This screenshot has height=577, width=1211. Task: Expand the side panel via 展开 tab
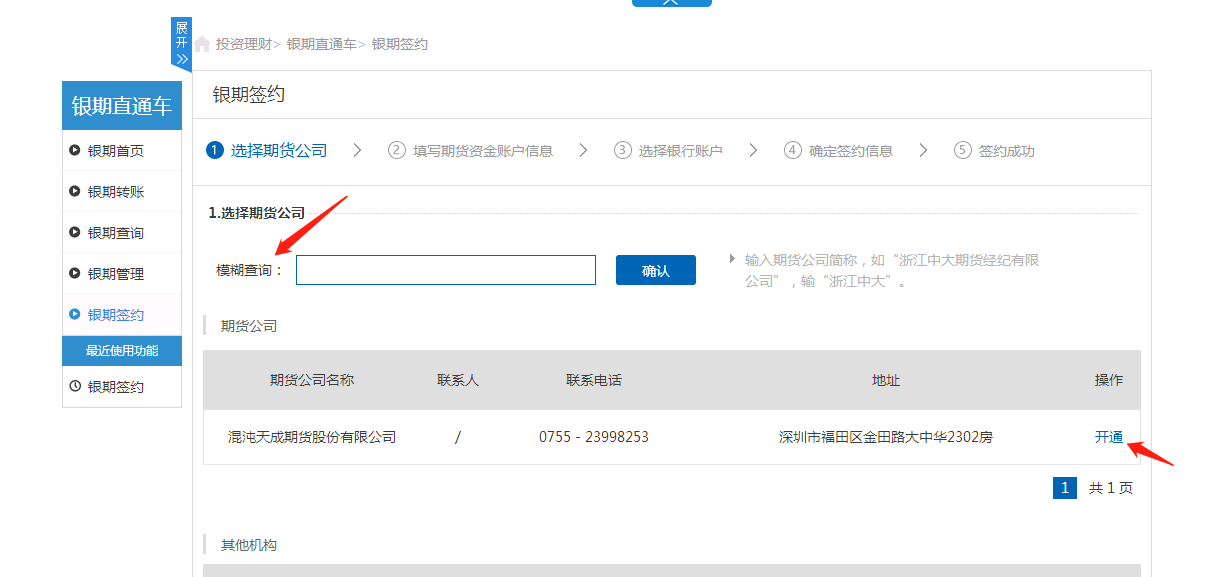[181, 43]
